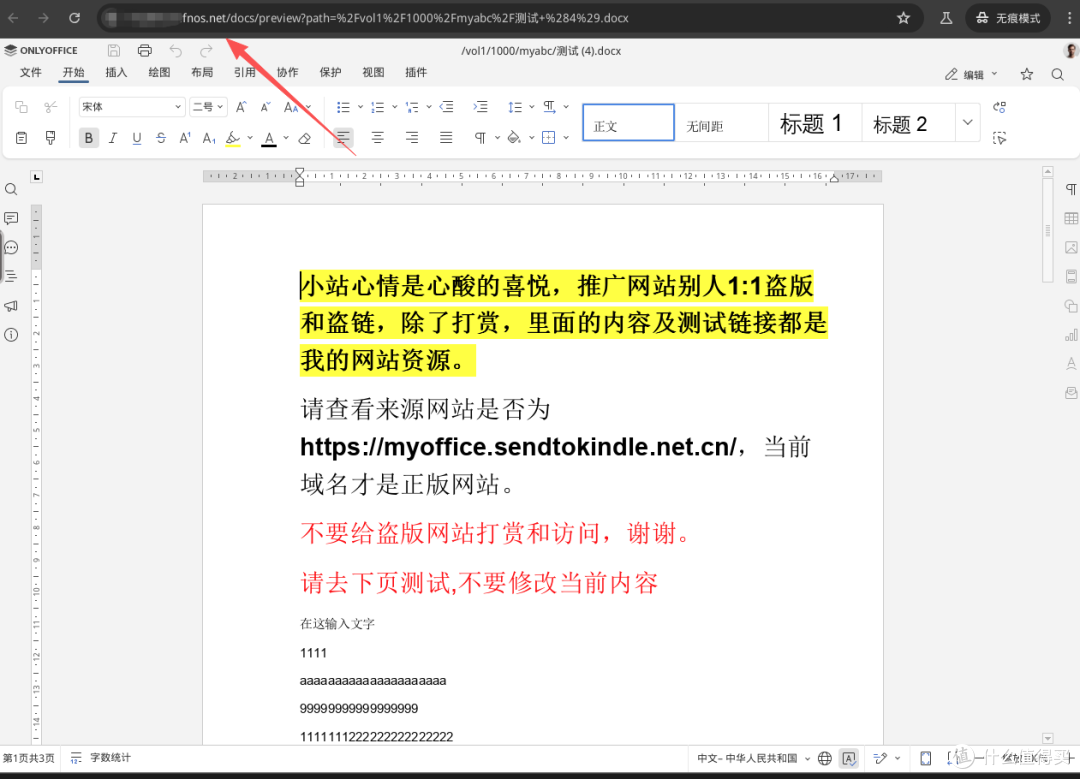Viewport: 1080px width, 779px height.
Task: Open the Shape settings icon in the right sidebar
Action: (1071, 306)
